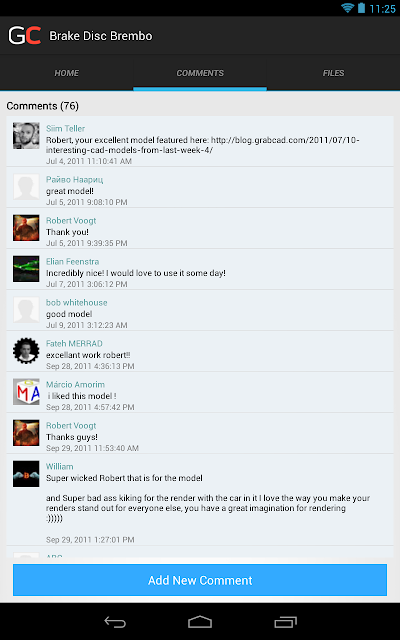Tap bob whitehouse's blank placeholder avatar

point(26,309)
